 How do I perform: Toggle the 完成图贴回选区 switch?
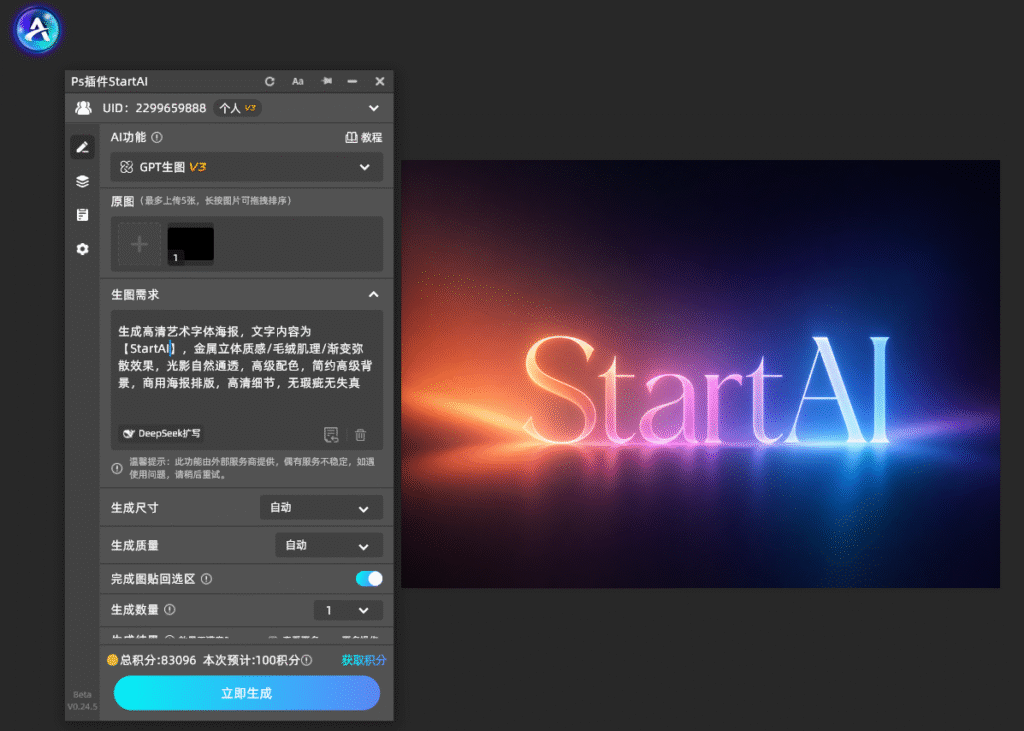point(369,578)
